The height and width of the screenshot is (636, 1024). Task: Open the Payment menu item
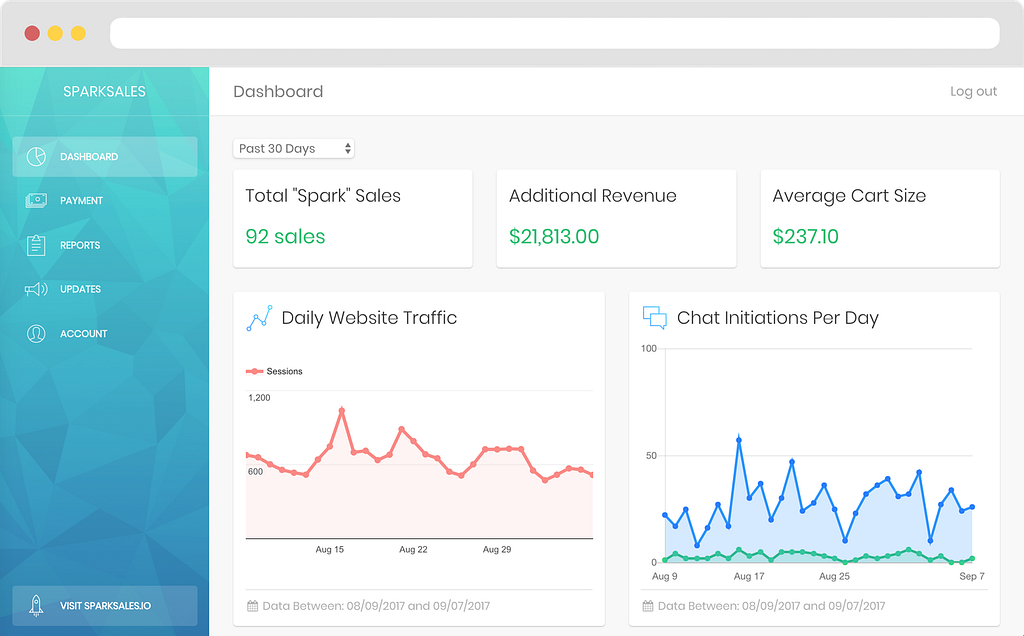point(104,200)
